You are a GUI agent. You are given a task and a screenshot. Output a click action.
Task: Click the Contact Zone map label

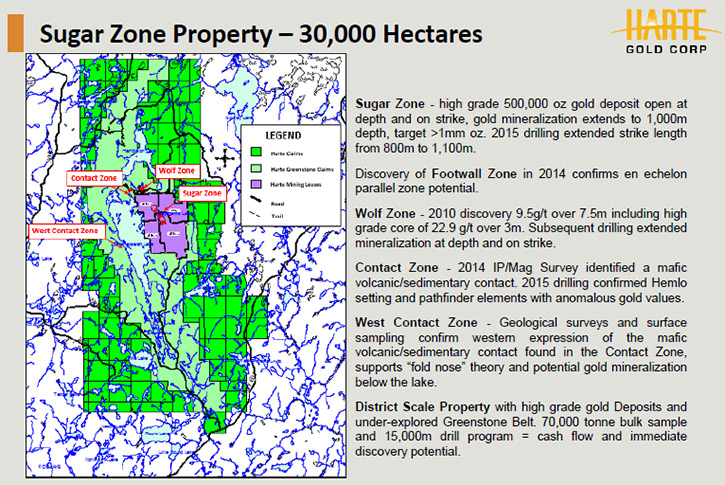[94, 178]
